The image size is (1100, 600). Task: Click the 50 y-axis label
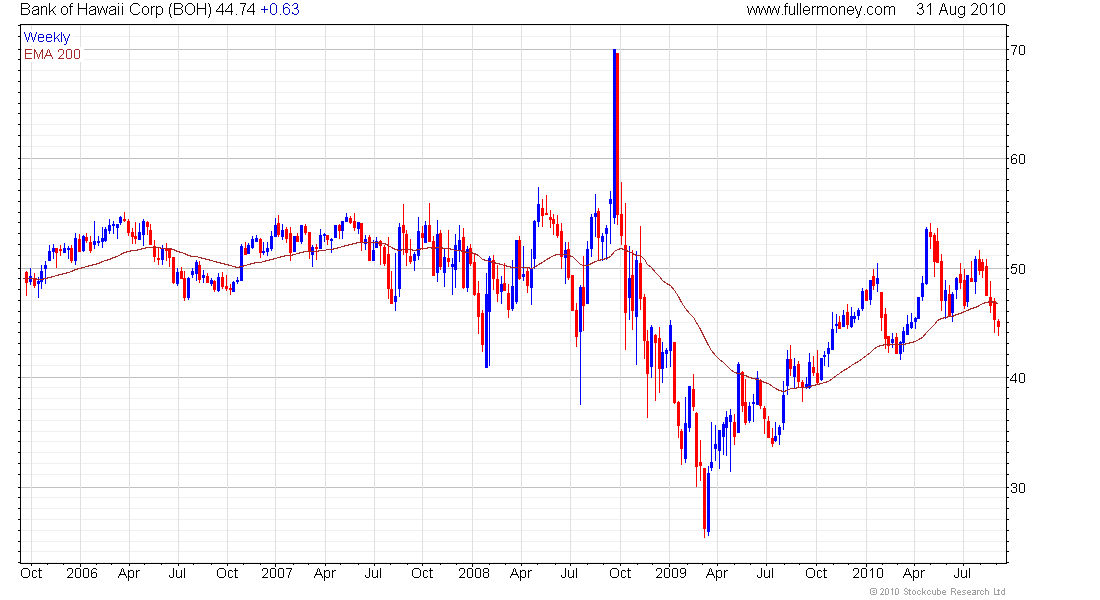[x=1018, y=269]
